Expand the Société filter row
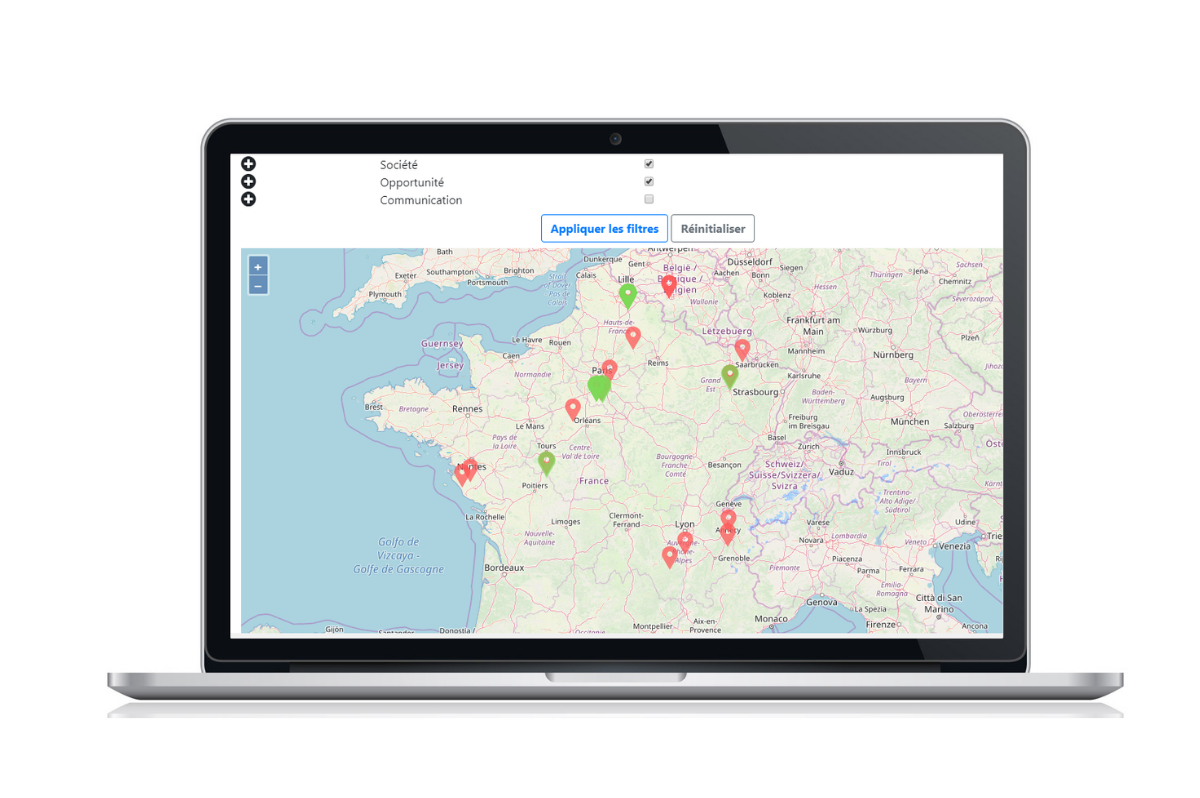 point(248,164)
